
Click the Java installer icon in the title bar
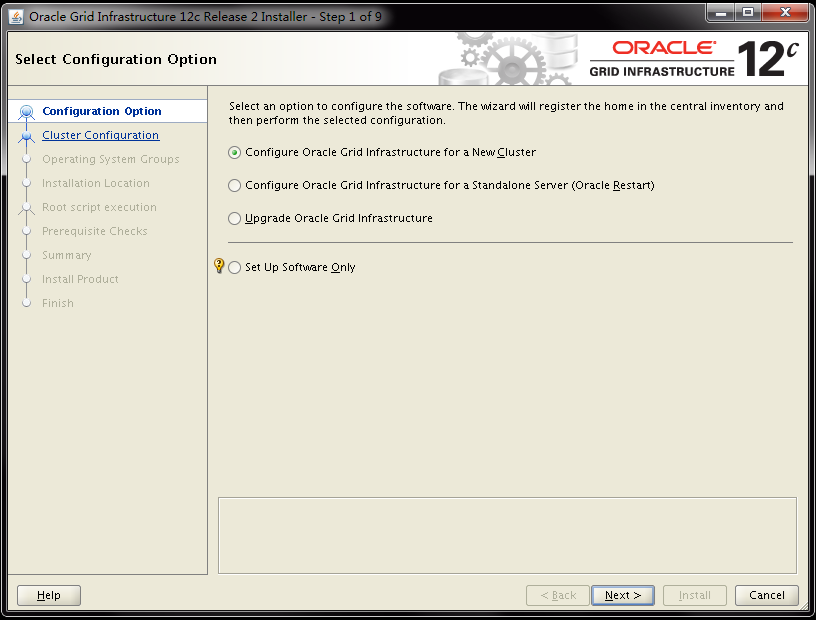click(x=16, y=17)
